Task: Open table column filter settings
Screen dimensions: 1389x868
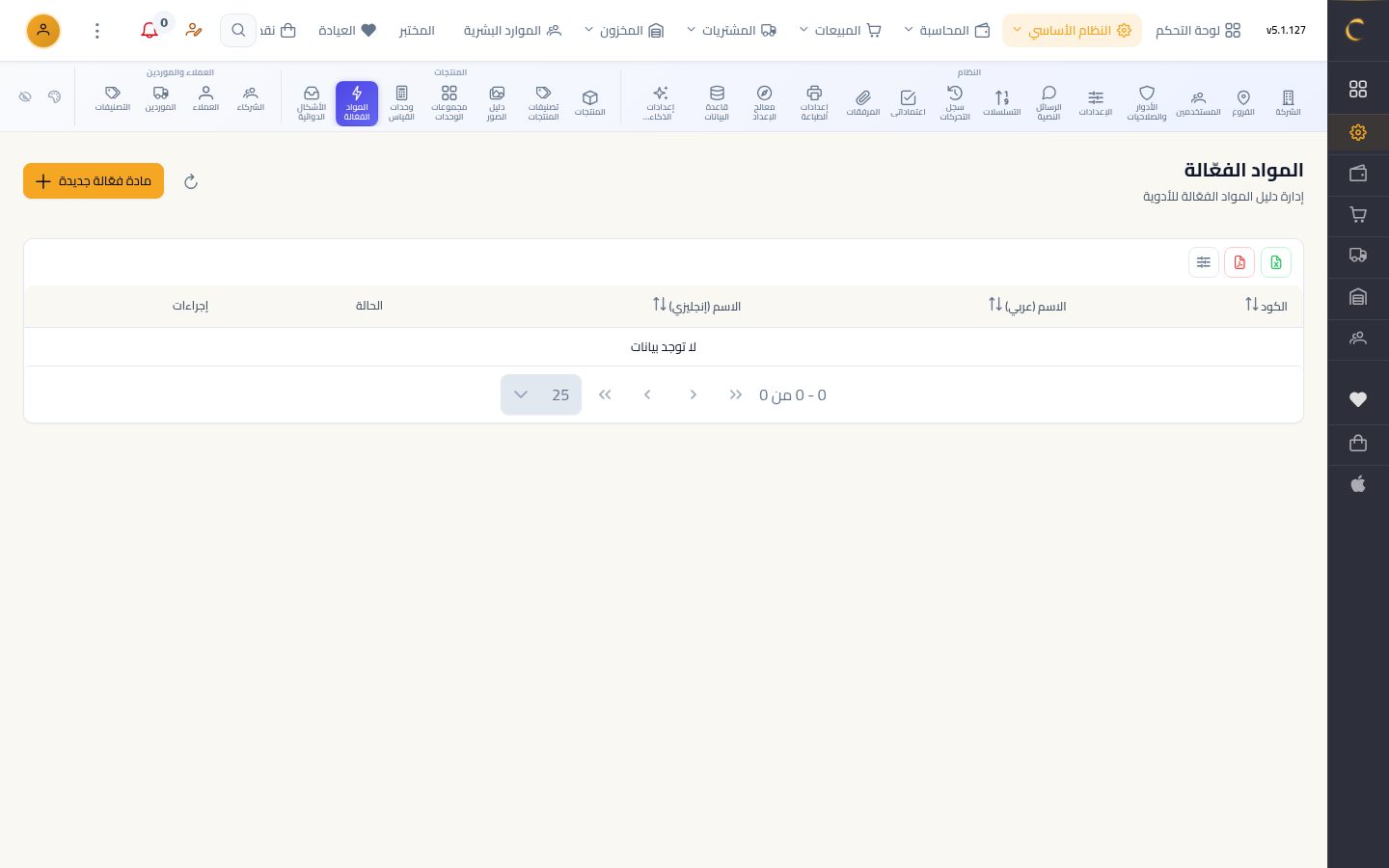Action: (x=1204, y=262)
